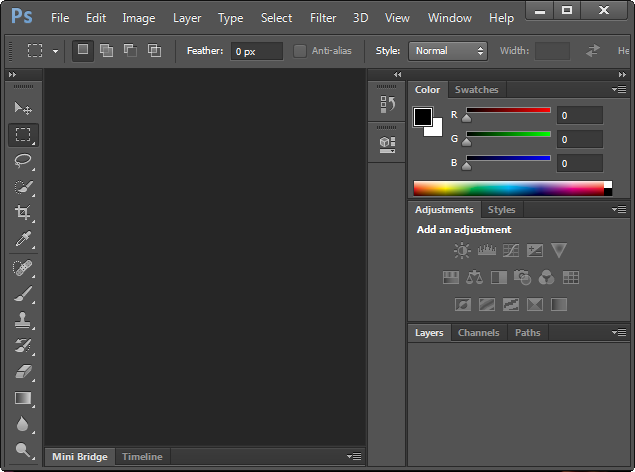Open the Mini Bridge panel flyout menu
Viewport: 635px width, 472px height.
(x=354, y=456)
